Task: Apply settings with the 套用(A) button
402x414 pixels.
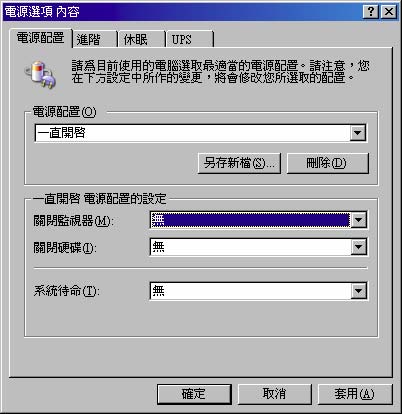Action: tap(355, 394)
